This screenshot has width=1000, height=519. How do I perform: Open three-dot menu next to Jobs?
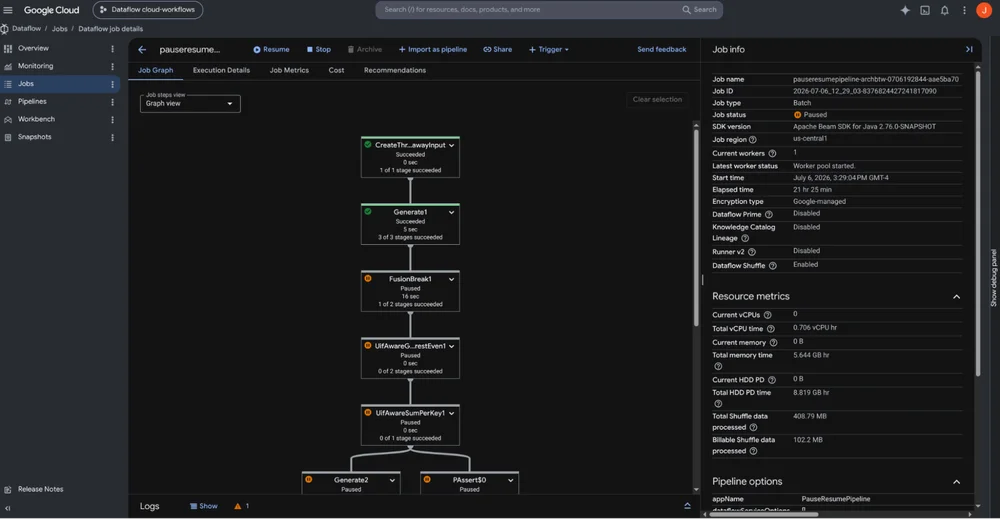tap(112, 84)
